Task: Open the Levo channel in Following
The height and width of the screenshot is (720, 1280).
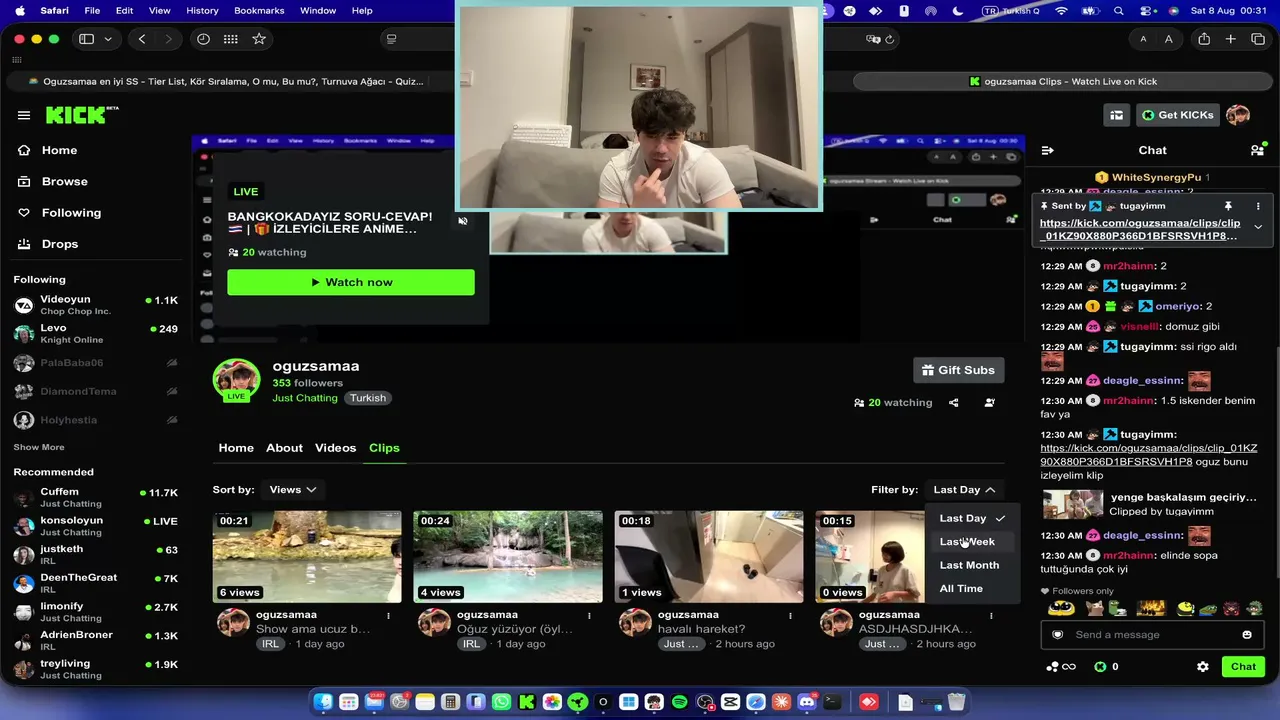Action: click(x=96, y=333)
